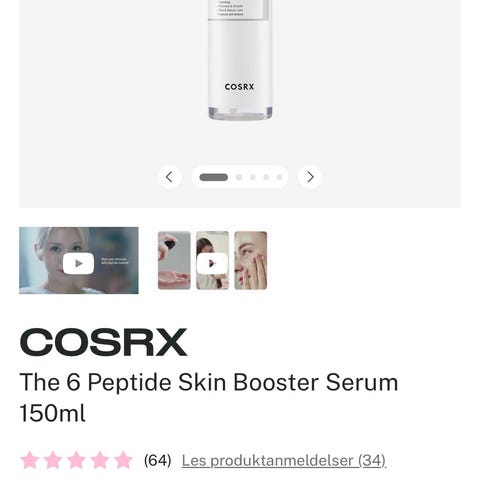This screenshot has height=480, width=480.
Task: Jump to the second carousel dot
Action: (x=239, y=177)
